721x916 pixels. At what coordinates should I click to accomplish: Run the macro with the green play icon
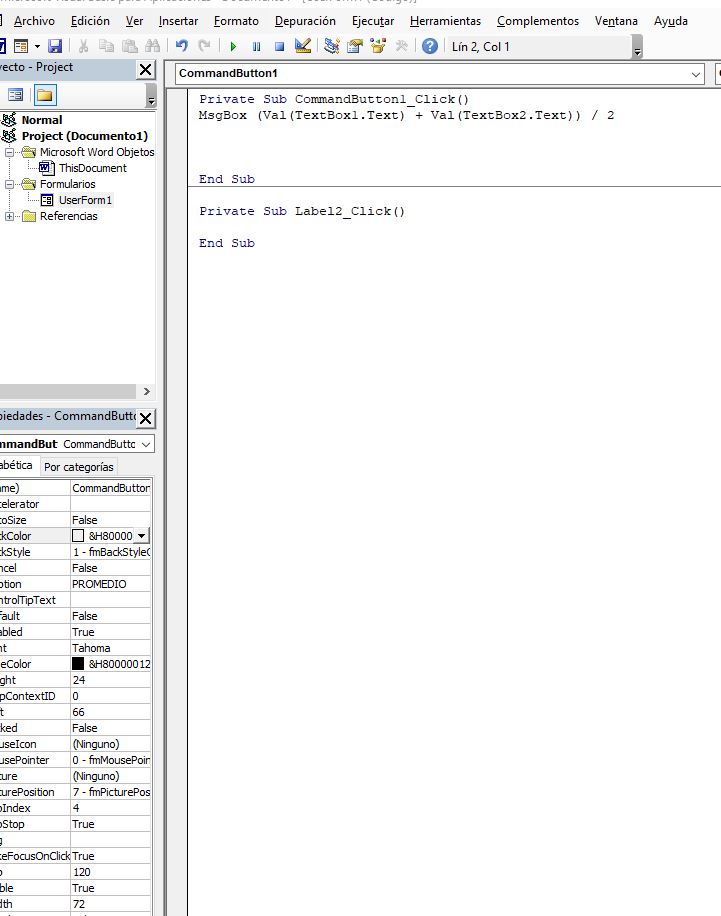(x=233, y=46)
